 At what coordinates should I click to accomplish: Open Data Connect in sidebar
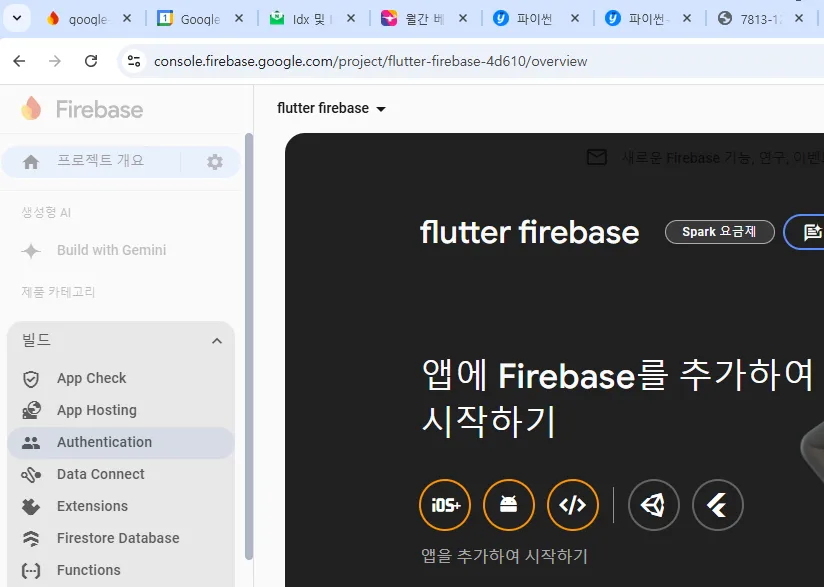[x=121, y=475]
